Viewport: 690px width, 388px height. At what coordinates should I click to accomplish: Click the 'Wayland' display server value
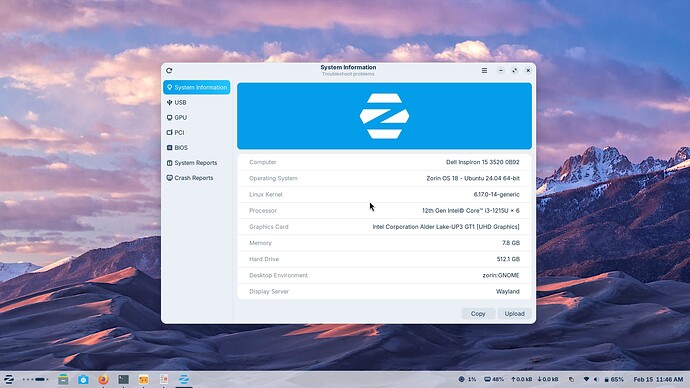click(507, 292)
